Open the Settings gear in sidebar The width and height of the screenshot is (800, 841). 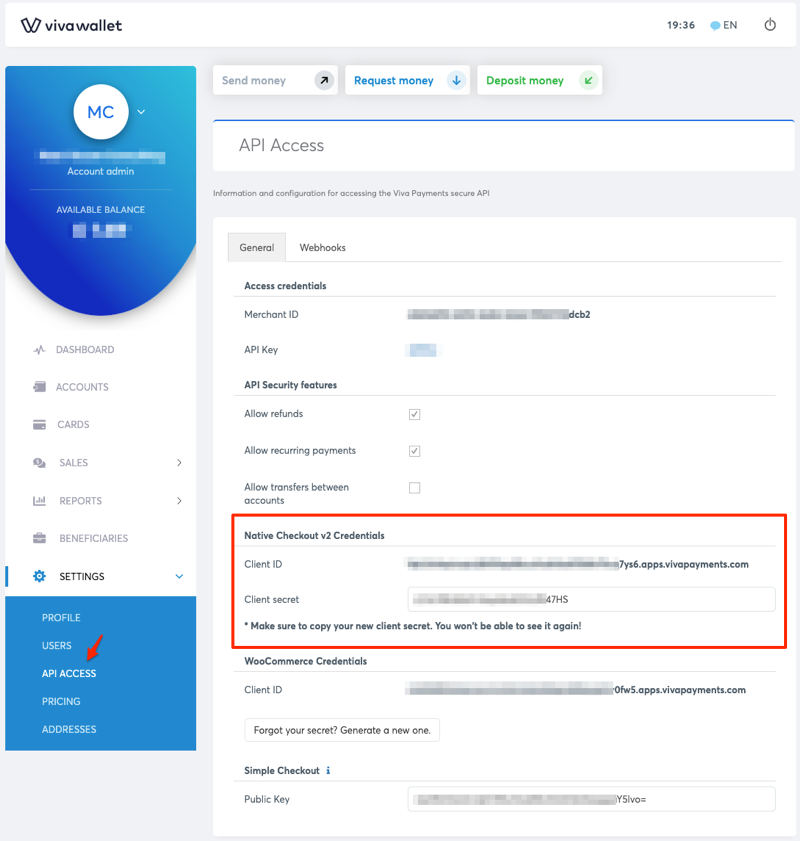coord(38,576)
